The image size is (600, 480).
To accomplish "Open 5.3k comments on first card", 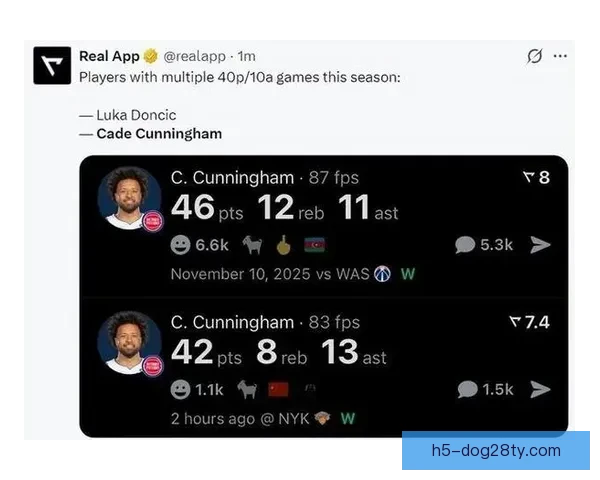I will 484,245.
